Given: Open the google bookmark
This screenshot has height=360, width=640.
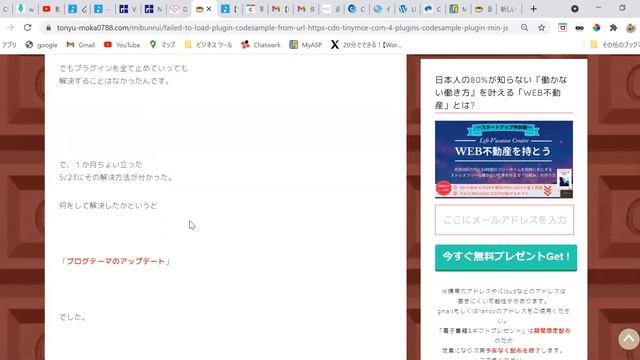Looking at the screenshot, I should [41, 45].
